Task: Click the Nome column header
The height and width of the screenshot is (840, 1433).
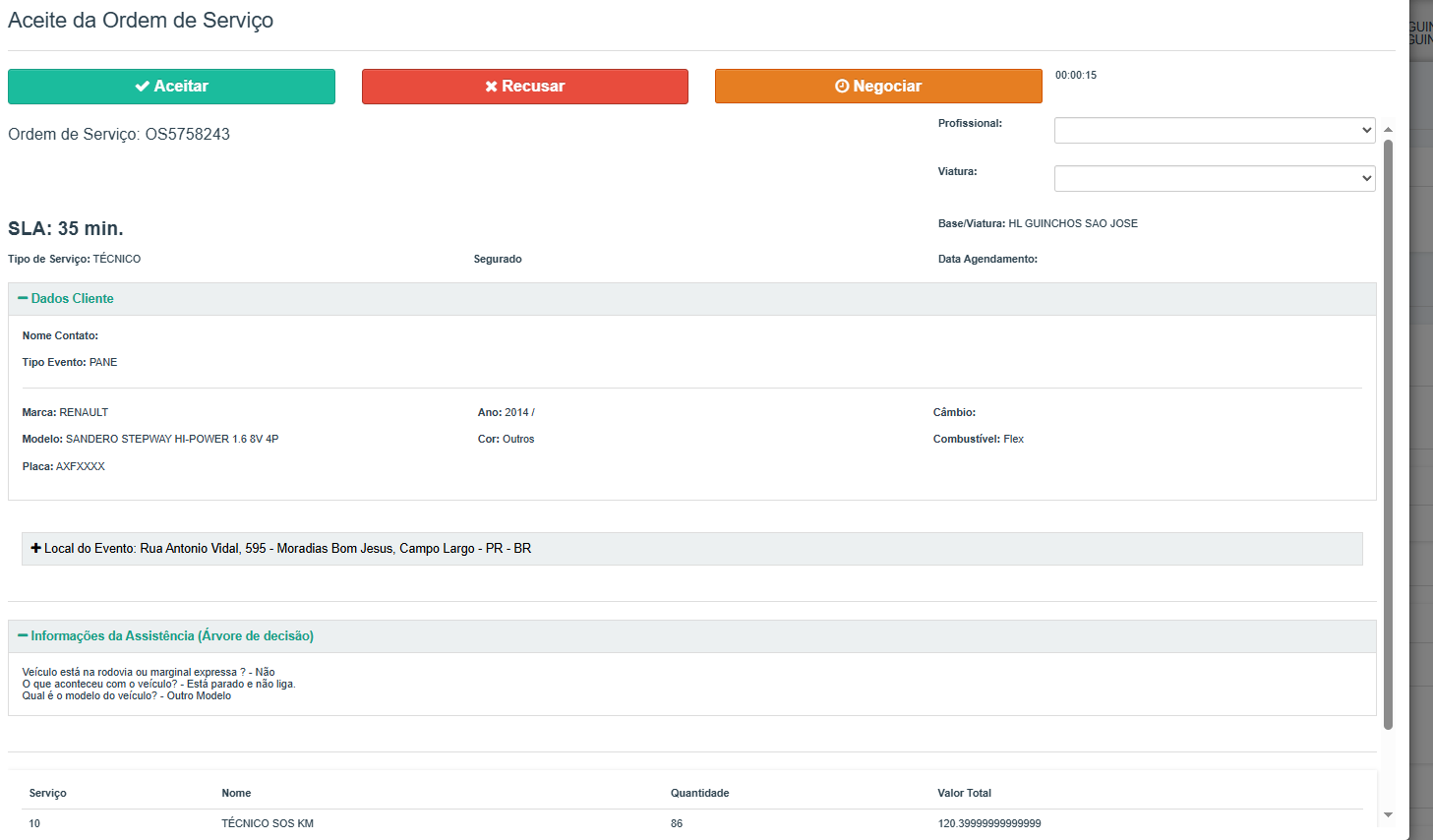Action: [236, 793]
